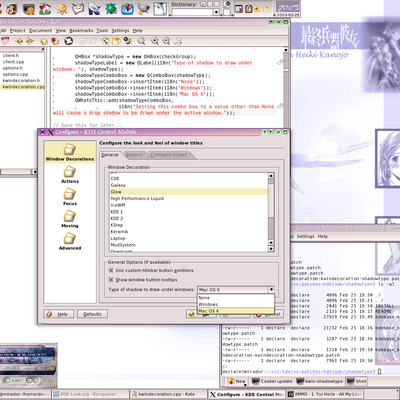Select the Moving module icon
The width and height of the screenshot is (400, 400).
pyautogui.click(x=70, y=219)
